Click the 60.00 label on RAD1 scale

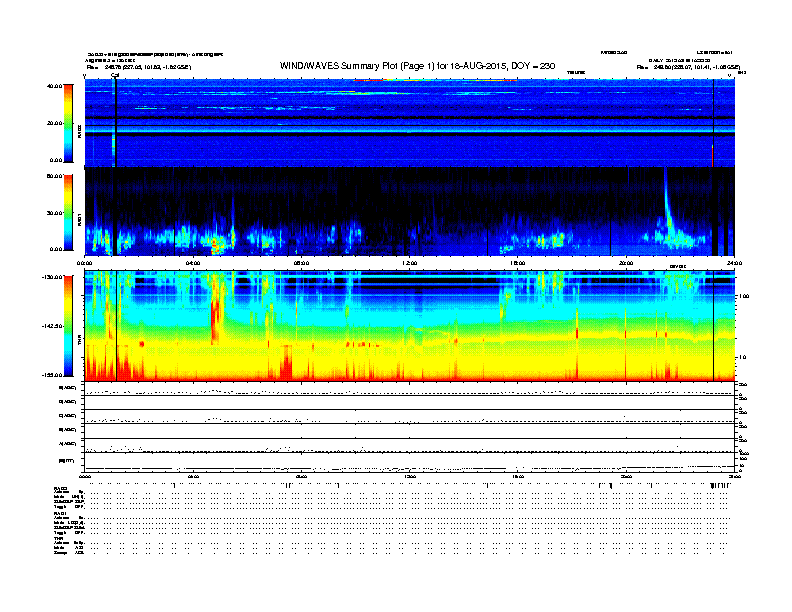pos(54,176)
